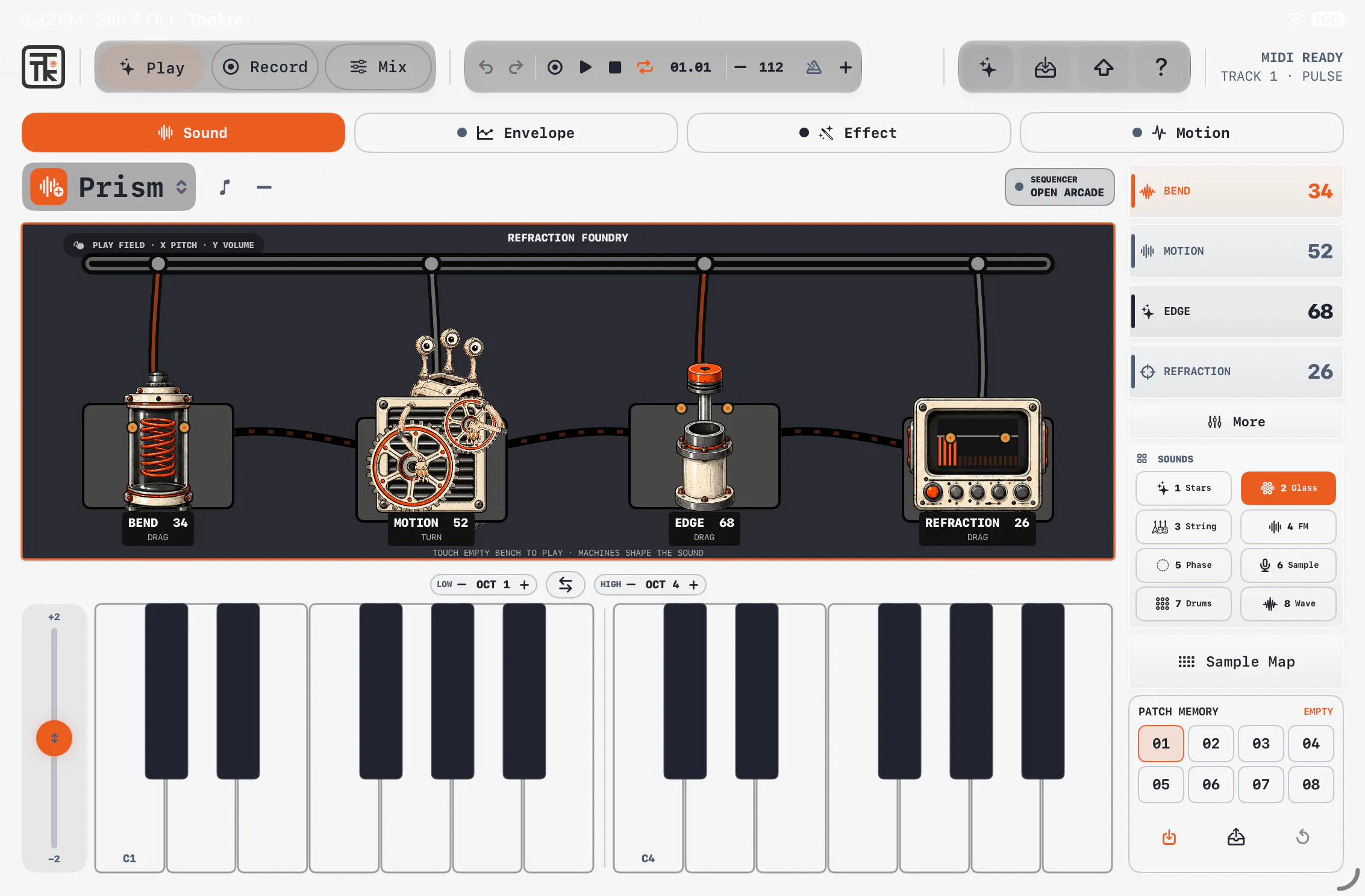The image size is (1365, 896).
Task: Click the orange save patch icon
Action: 1169,837
